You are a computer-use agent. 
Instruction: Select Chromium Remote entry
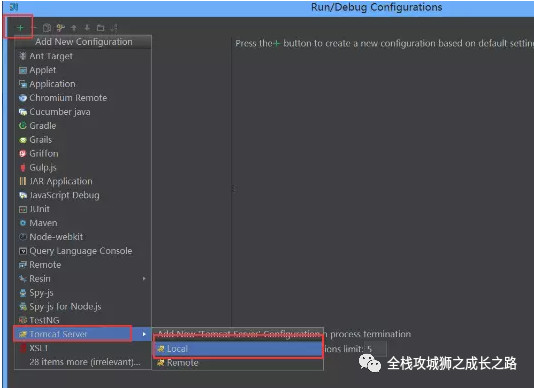(83, 98)
